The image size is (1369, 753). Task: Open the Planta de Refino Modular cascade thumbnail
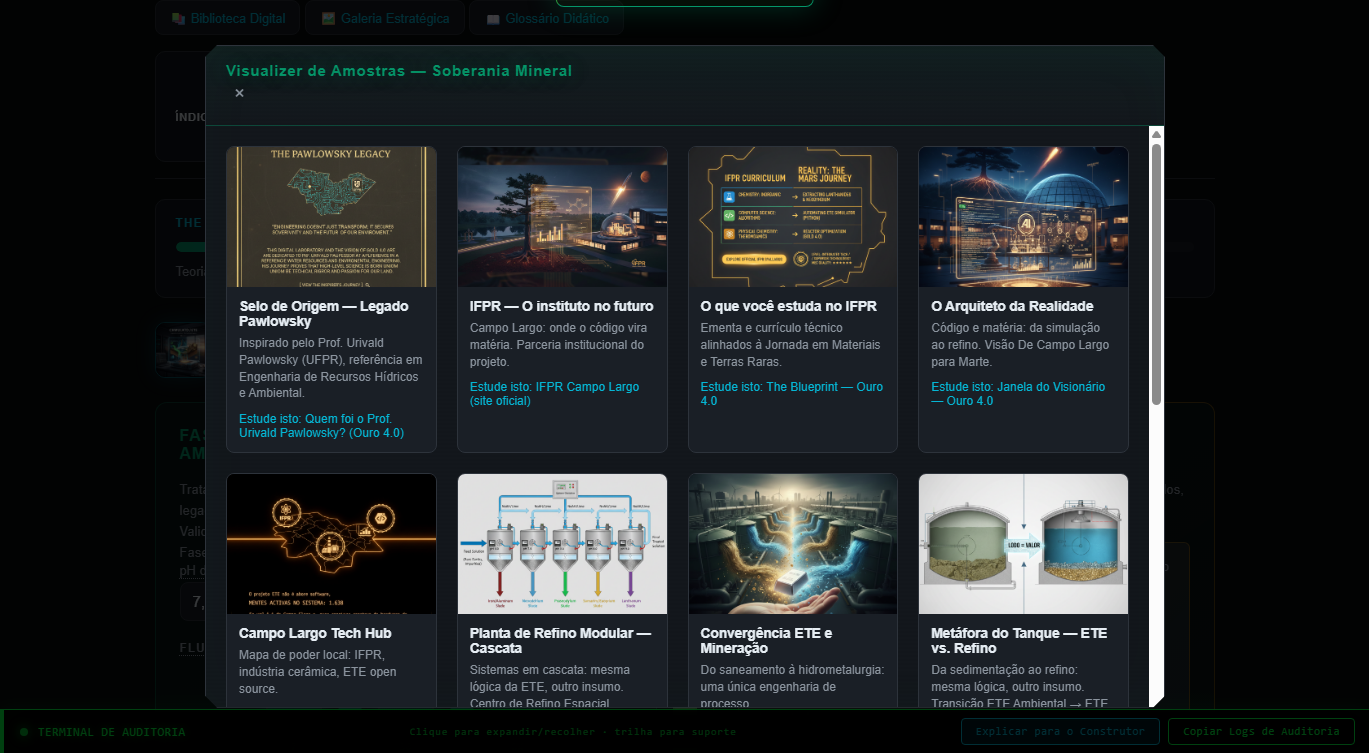562,544
